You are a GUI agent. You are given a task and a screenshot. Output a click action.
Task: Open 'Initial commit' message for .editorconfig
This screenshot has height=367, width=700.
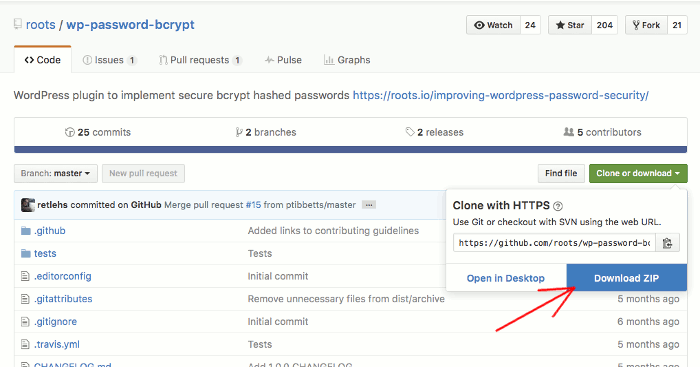pos(278,276)
